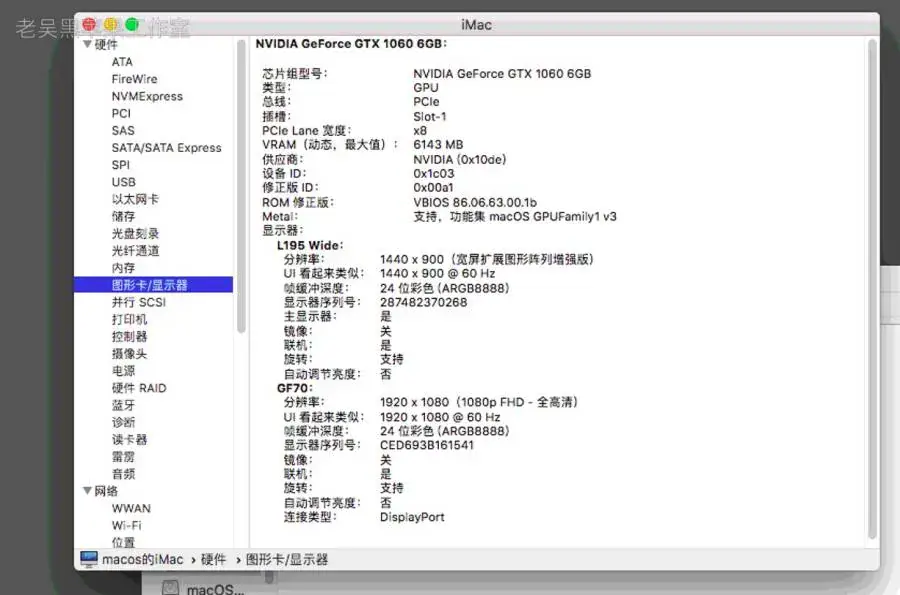The width and height of the screenshot is (900, 595).
Task: Select 位置 under 网络
Action: click(x=123, y=542)
